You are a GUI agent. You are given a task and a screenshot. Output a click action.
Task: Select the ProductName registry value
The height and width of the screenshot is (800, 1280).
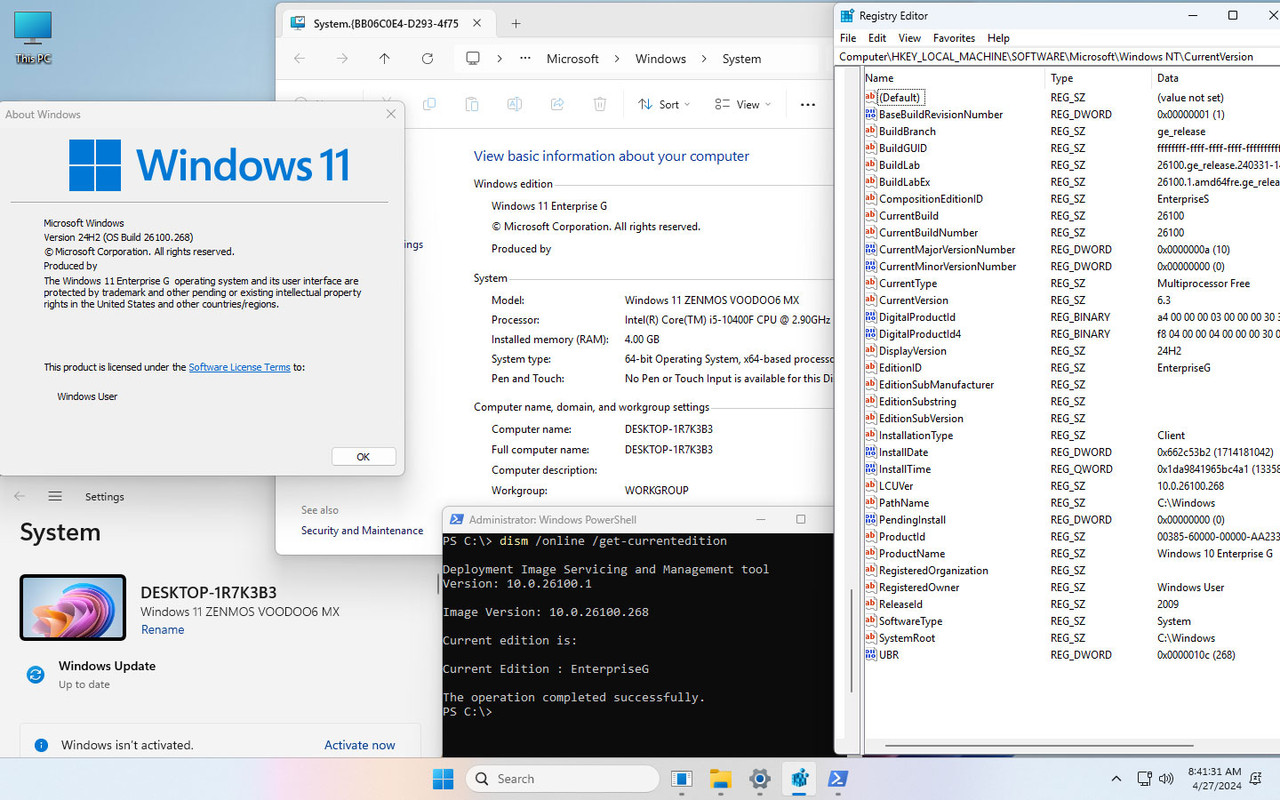[911, 554]
